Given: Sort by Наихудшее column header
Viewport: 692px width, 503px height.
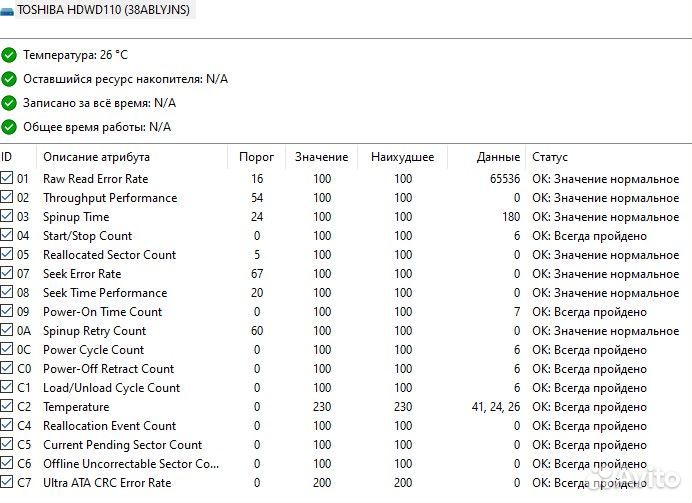Looking at the screenshot, I should [402, 157].
